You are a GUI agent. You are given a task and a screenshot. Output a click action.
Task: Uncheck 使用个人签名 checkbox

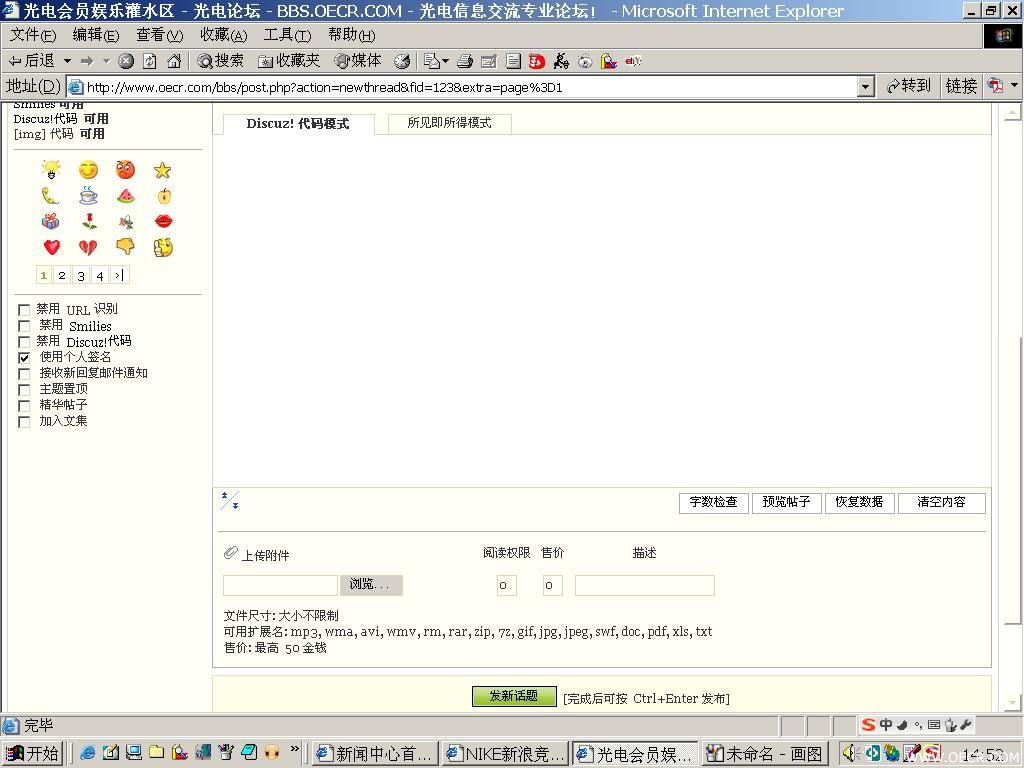(x=24, y=358)
